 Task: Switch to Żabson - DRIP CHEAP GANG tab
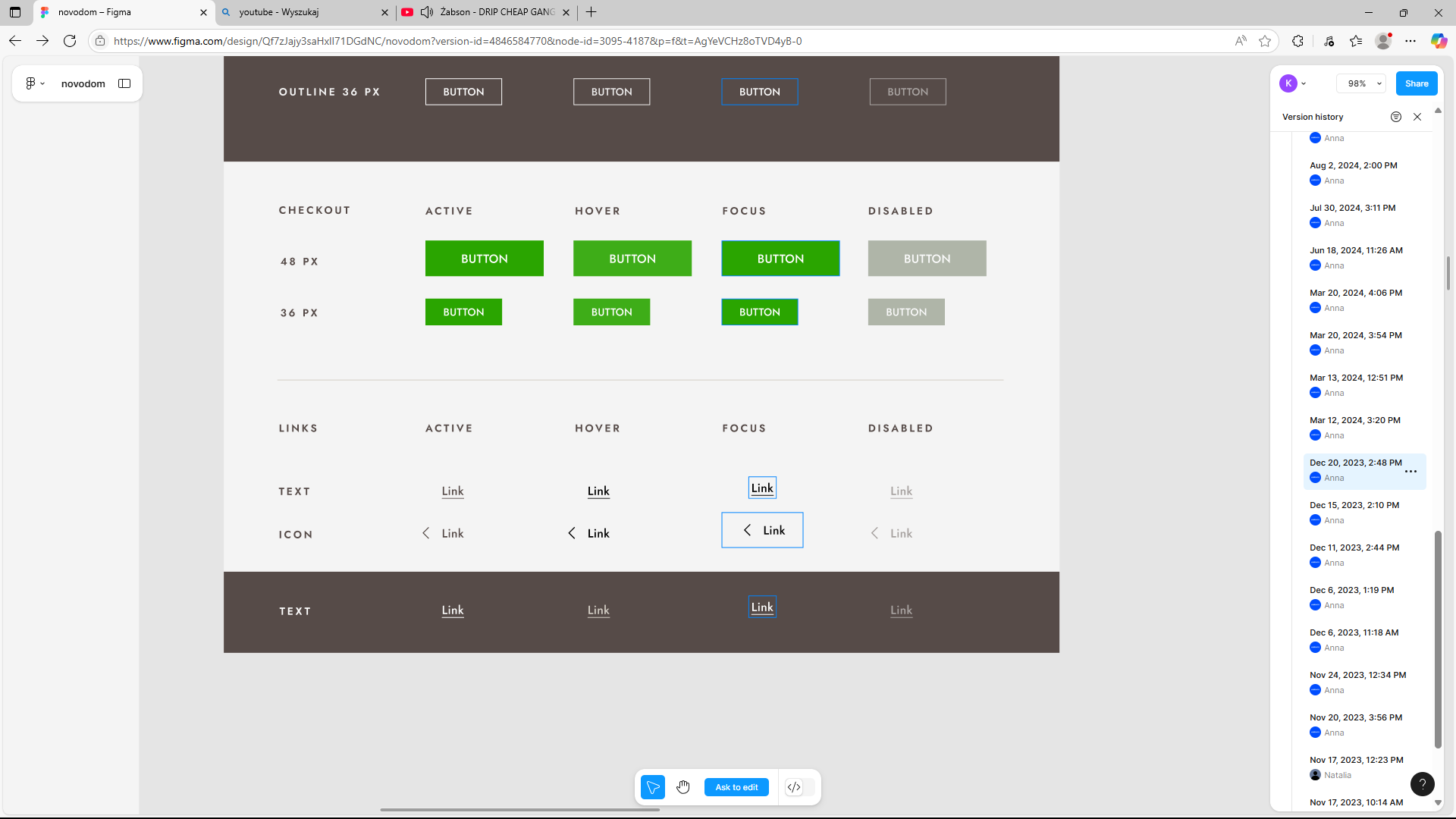pyautogui.click(x=497, y=12)
